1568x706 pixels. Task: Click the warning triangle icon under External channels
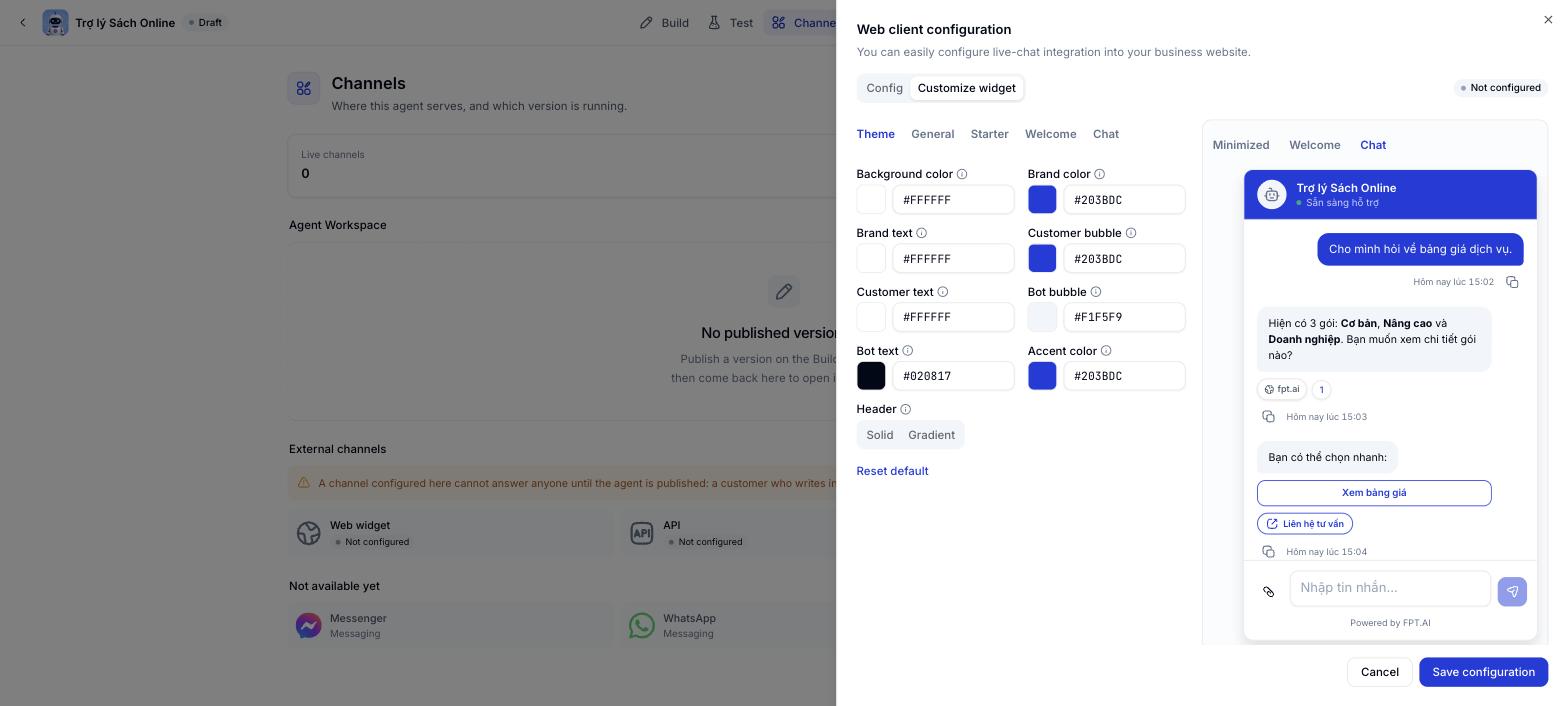(304, 483)
